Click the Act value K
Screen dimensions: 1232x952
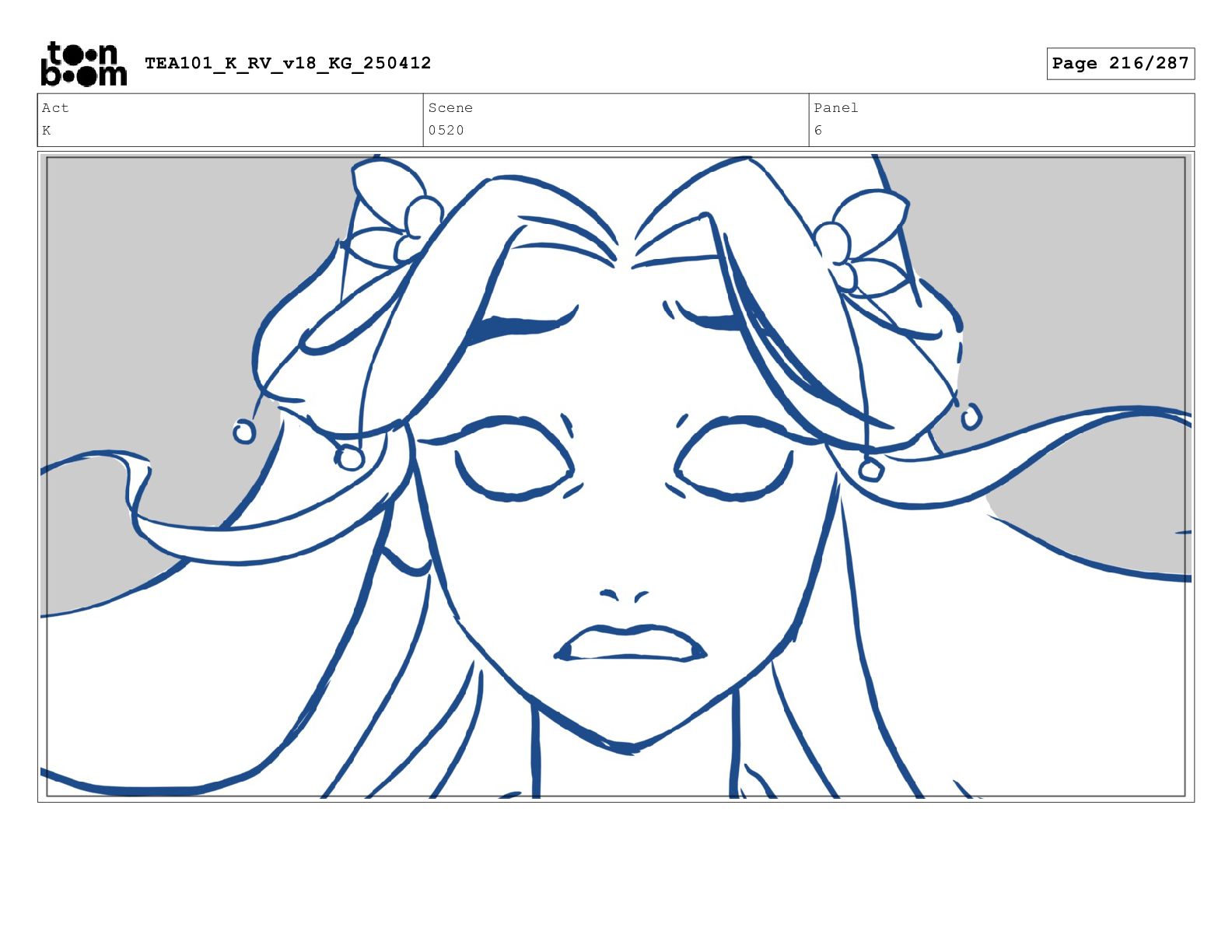(x=47, y=130)
